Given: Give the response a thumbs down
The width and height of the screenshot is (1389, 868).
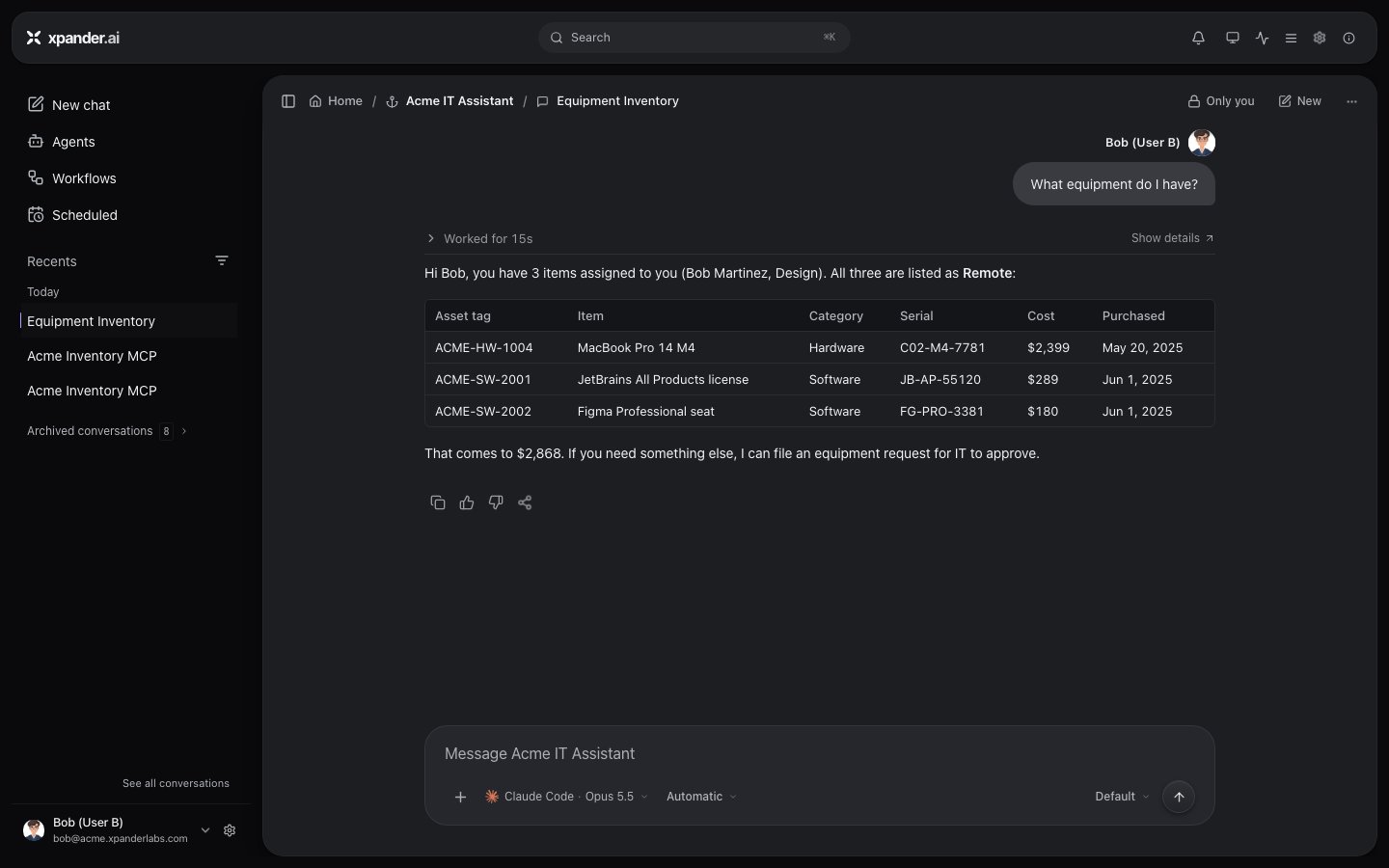Looking at the screenshot, I should 496,502.
